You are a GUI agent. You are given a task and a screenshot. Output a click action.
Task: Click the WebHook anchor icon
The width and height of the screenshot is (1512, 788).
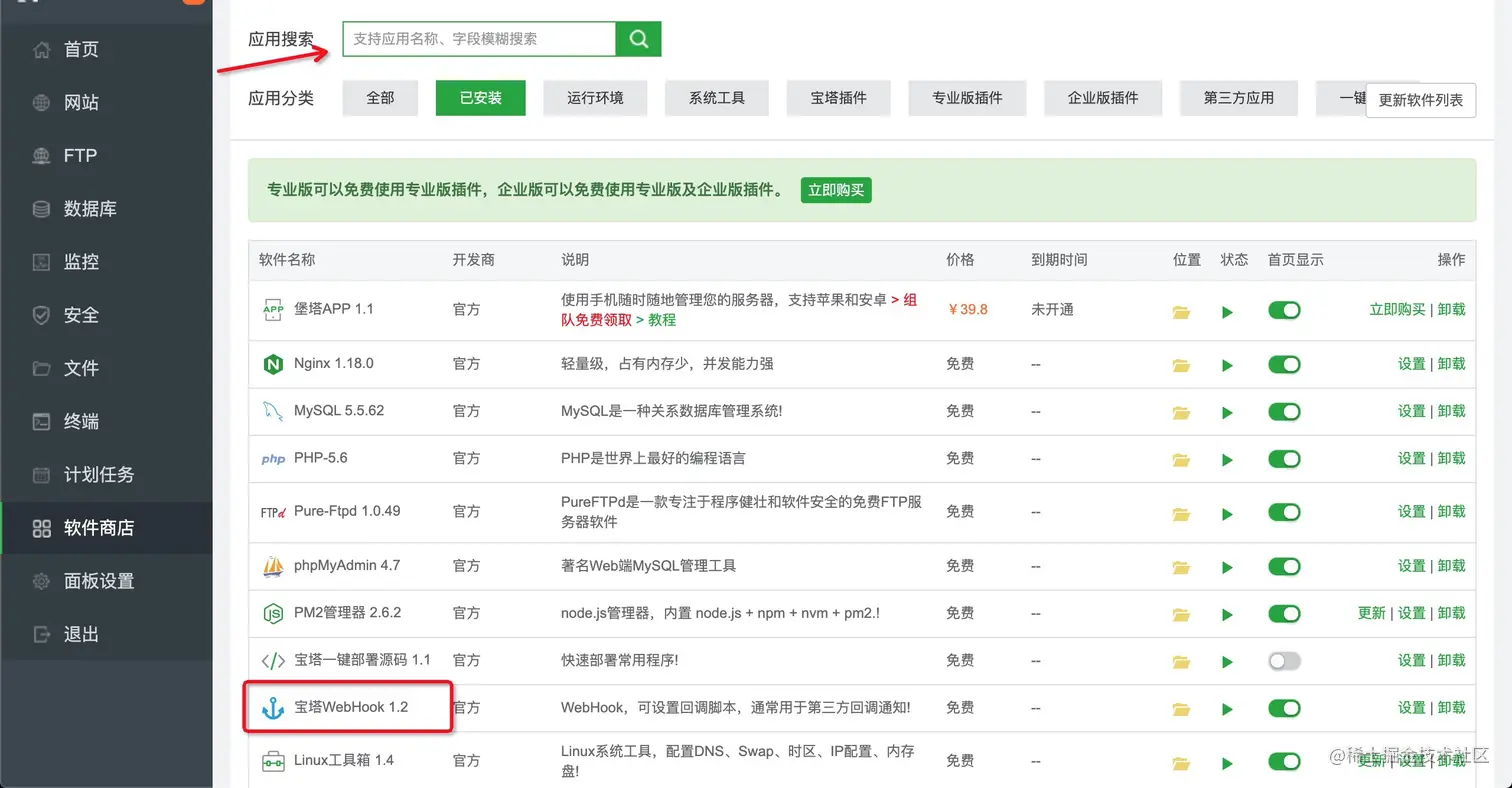point(273,708)
